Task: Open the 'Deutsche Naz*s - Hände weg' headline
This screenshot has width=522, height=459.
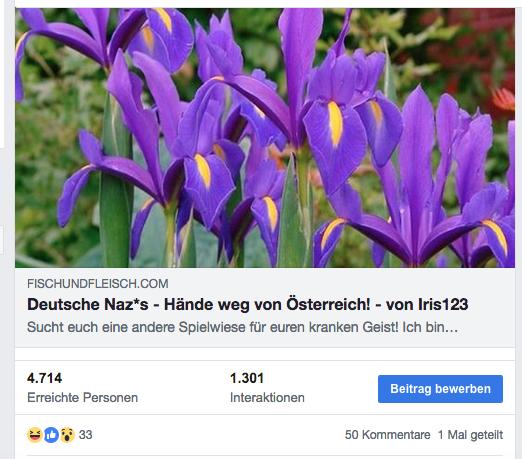Action: 248,304
